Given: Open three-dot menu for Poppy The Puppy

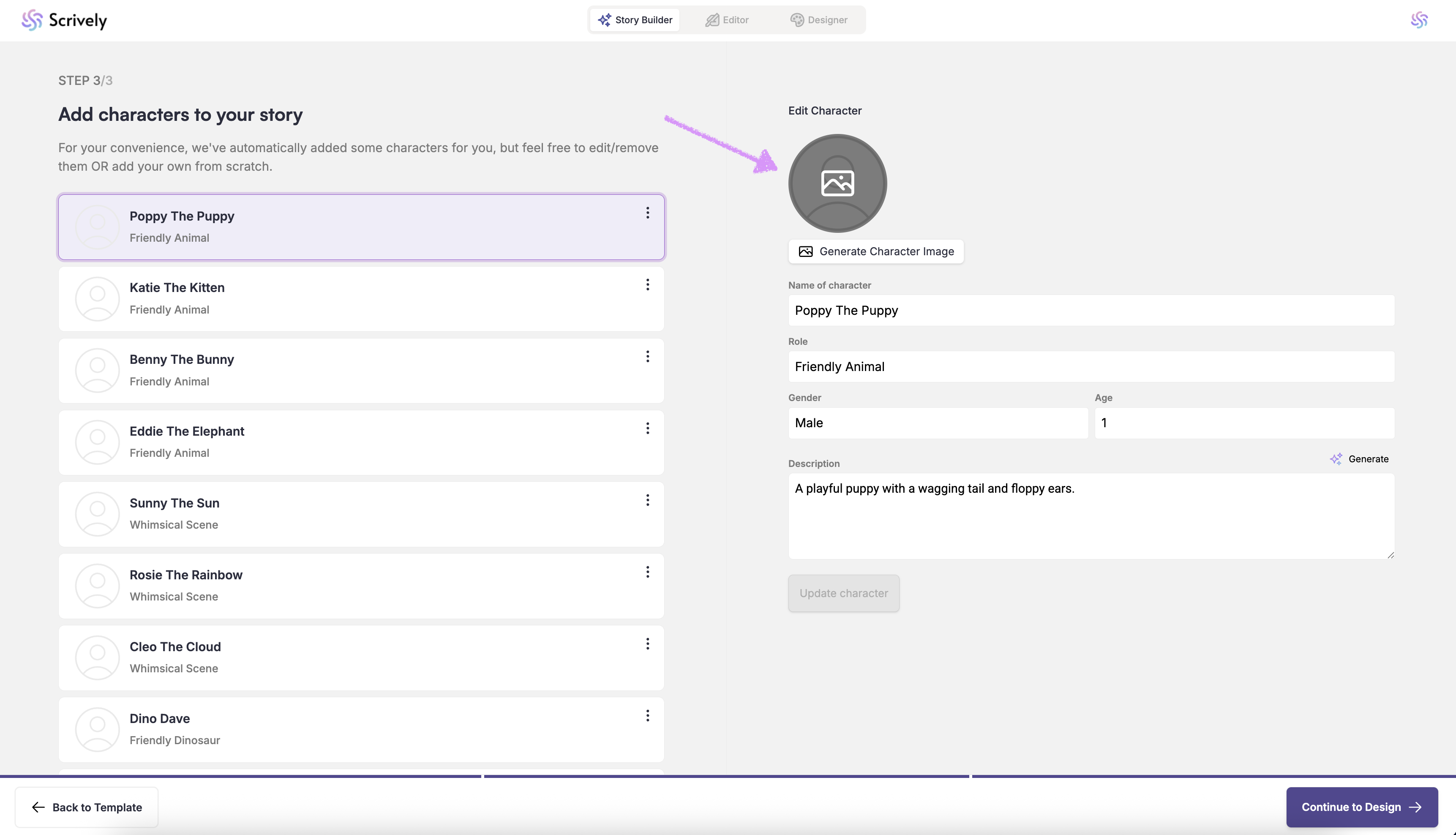Looking at the screenshot, I should click(x=647, y=213).
